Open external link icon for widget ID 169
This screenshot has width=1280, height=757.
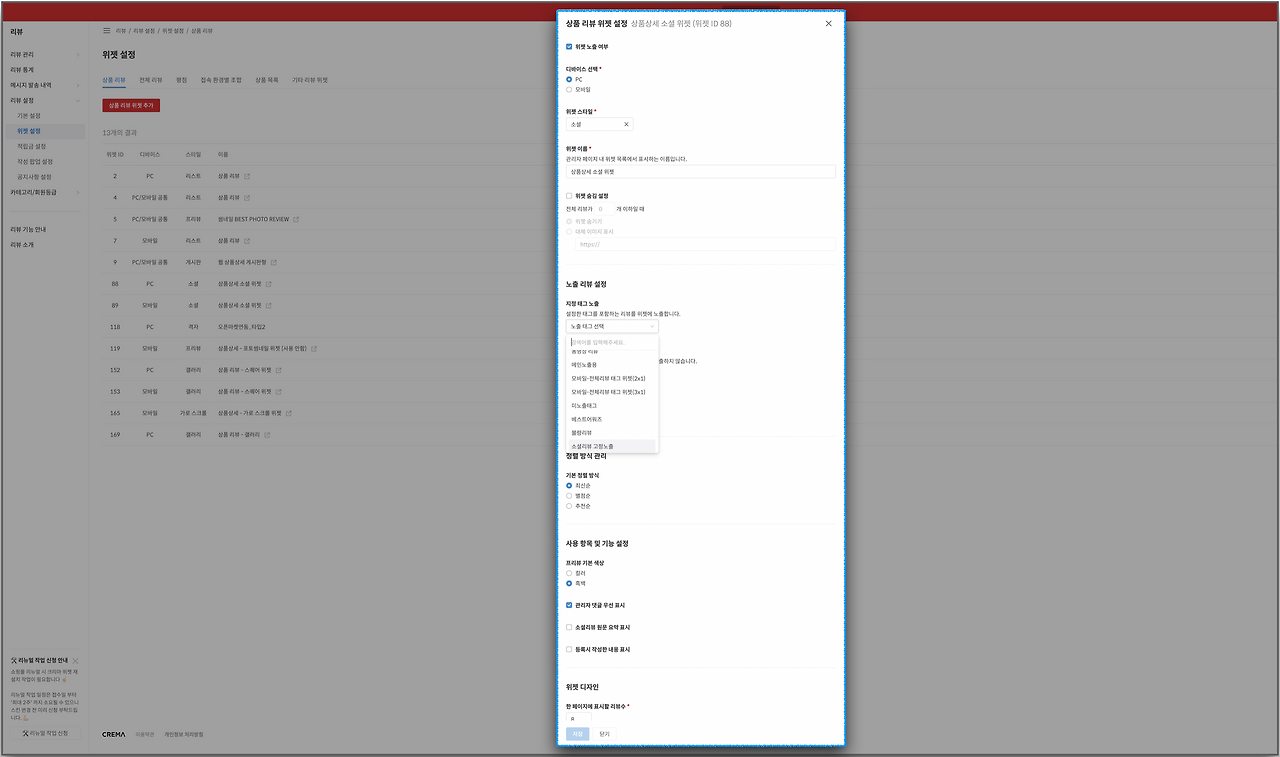(268, 435)
